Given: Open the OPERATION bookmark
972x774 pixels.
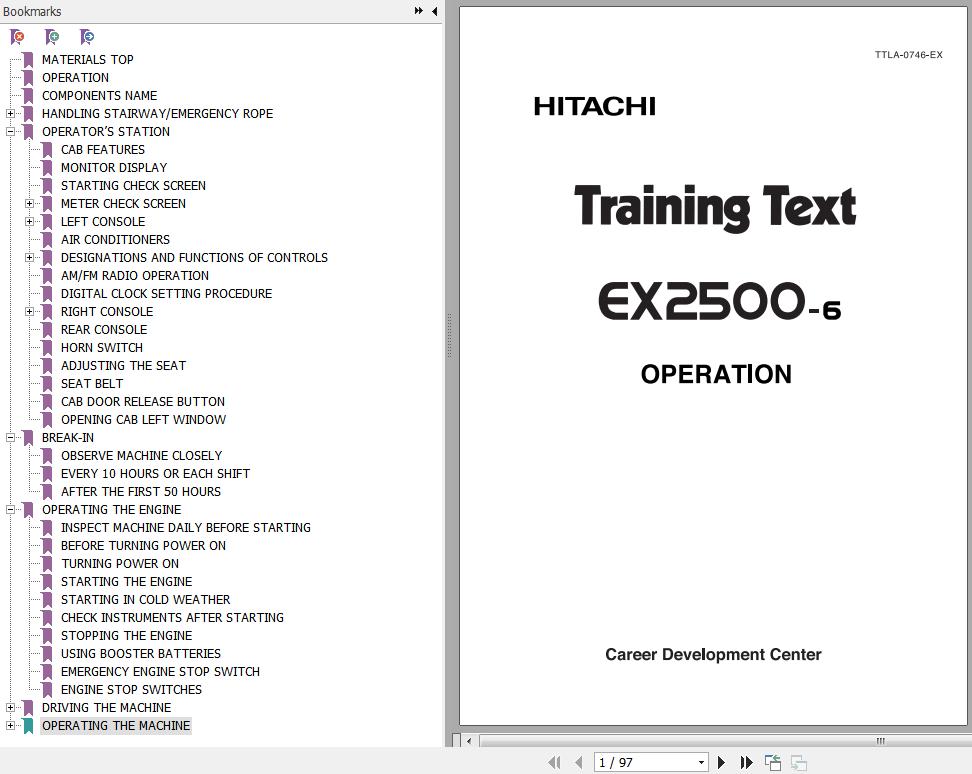Looking at the screenshot, I should 75,77.
